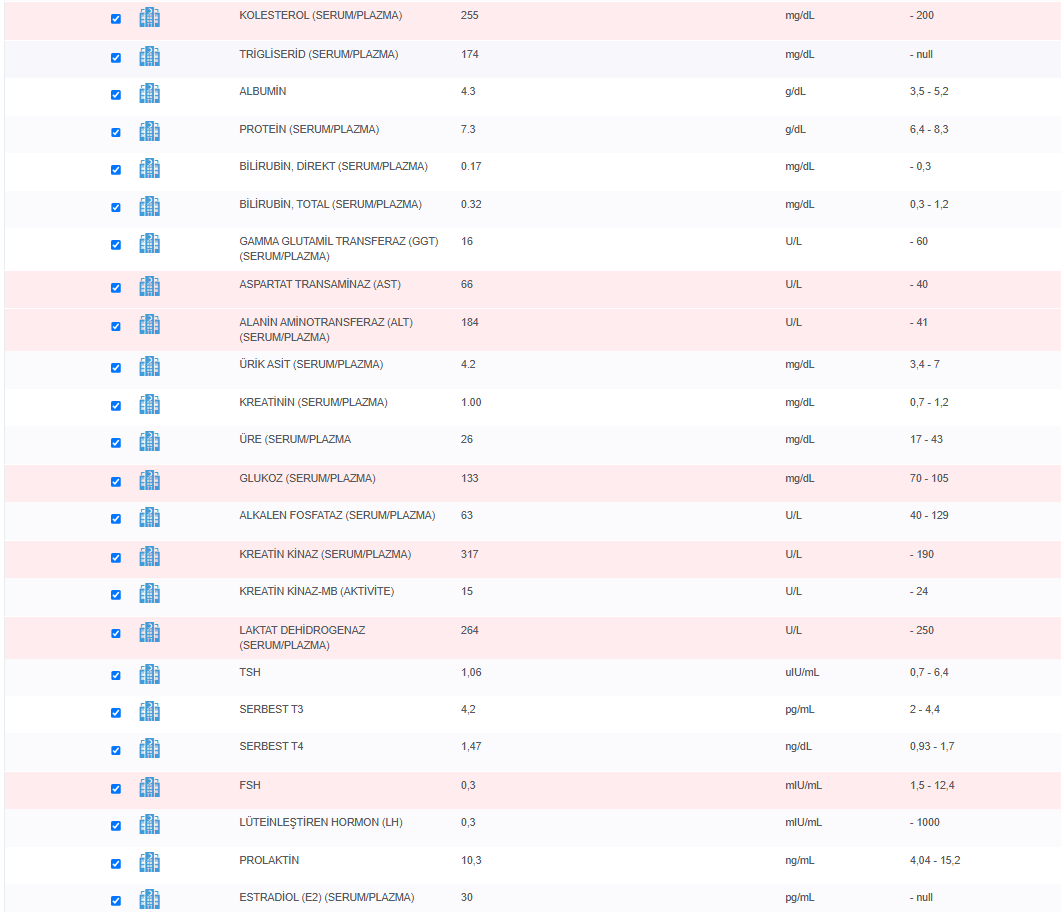Select the building icon for ÜRE (SERUM/PLAZMA
Screen dimensions: 1061x912
[150, 442]
